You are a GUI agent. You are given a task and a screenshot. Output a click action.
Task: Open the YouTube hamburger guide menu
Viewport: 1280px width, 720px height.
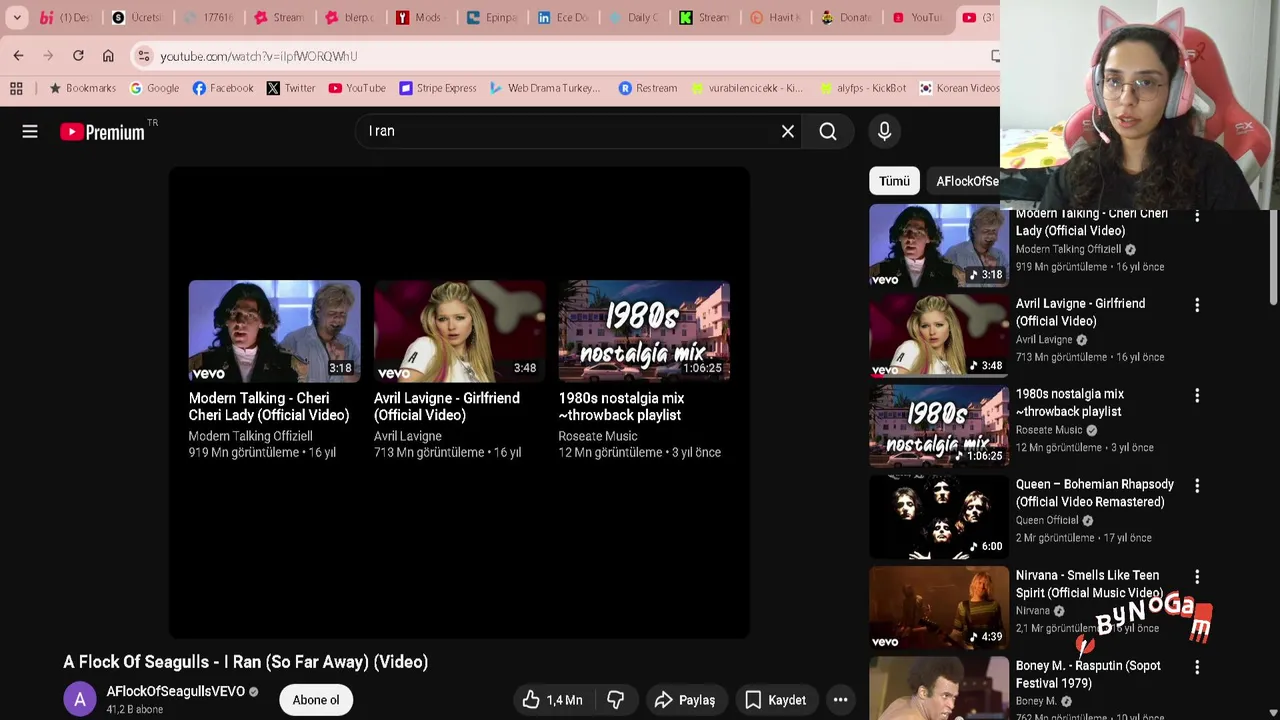pyautogui.click(x=30, y=131)
